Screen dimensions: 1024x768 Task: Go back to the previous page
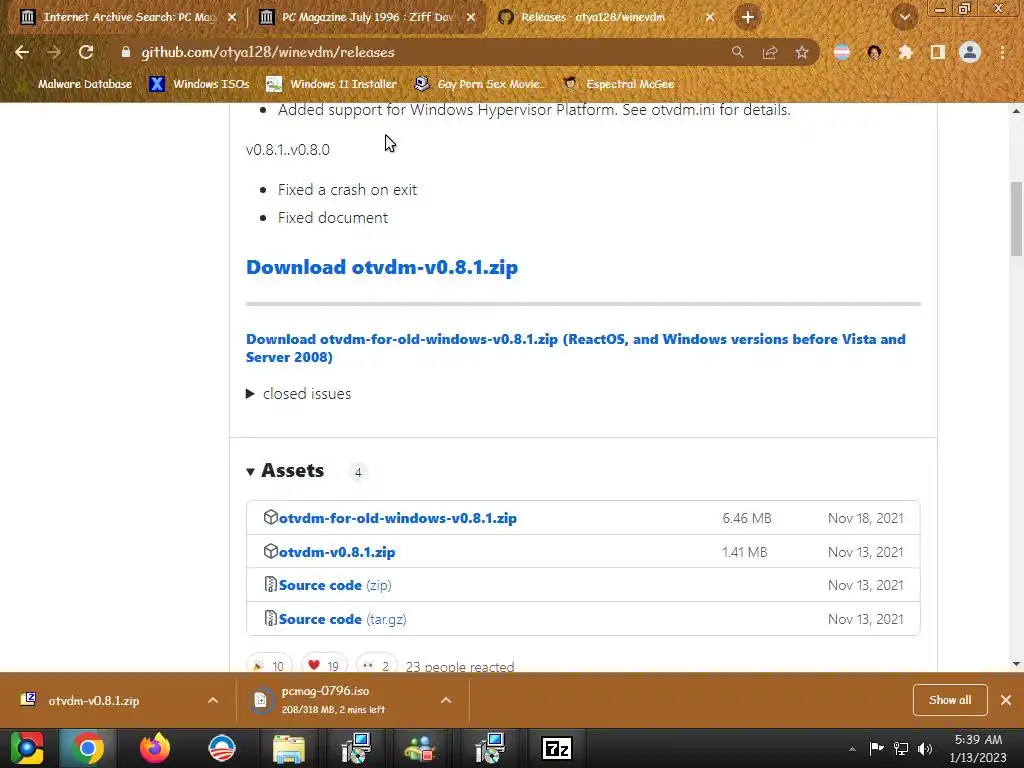pos(22,52)
